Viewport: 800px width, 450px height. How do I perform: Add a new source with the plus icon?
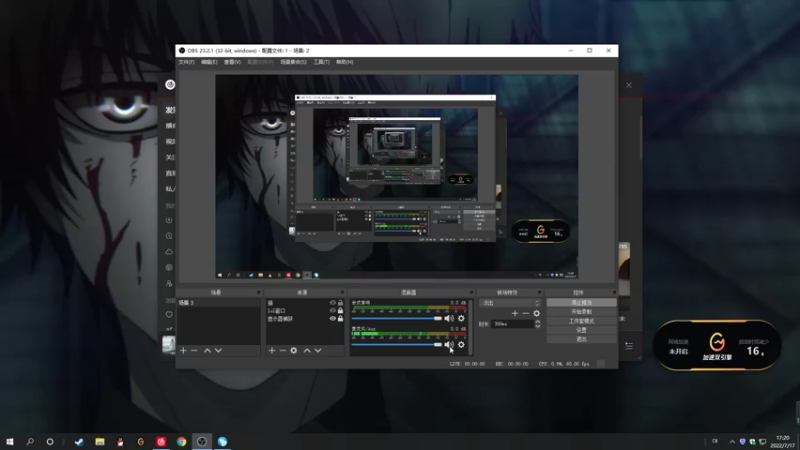[272, 351]
